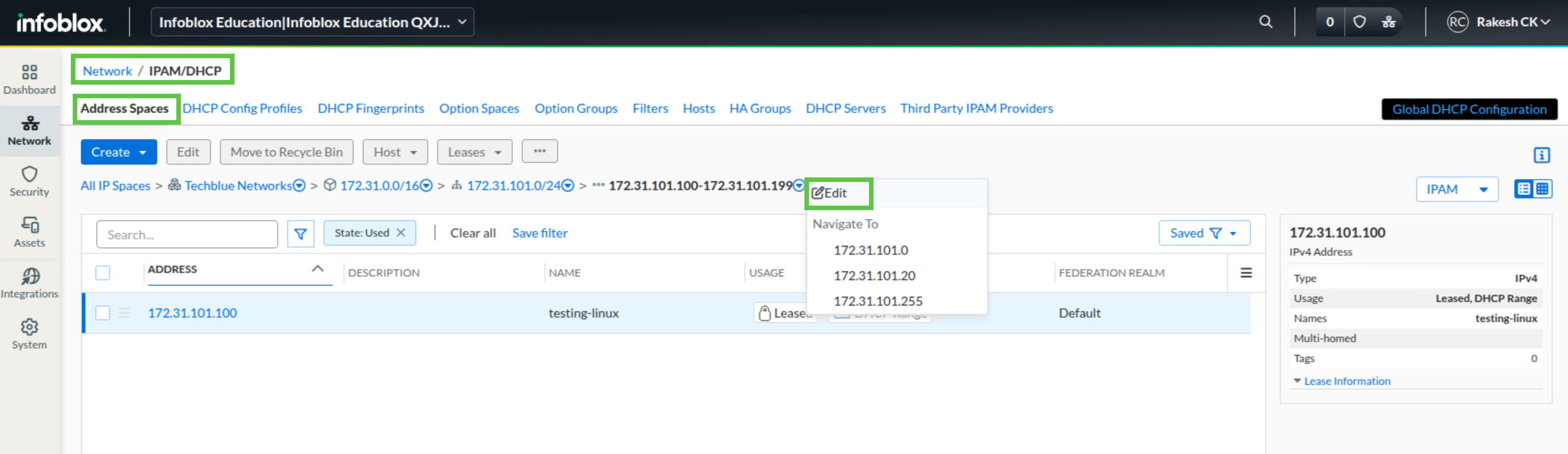This screenshot has height=454, width=1568.
Task: Click the NAME column header
Action: coord(564,272)
